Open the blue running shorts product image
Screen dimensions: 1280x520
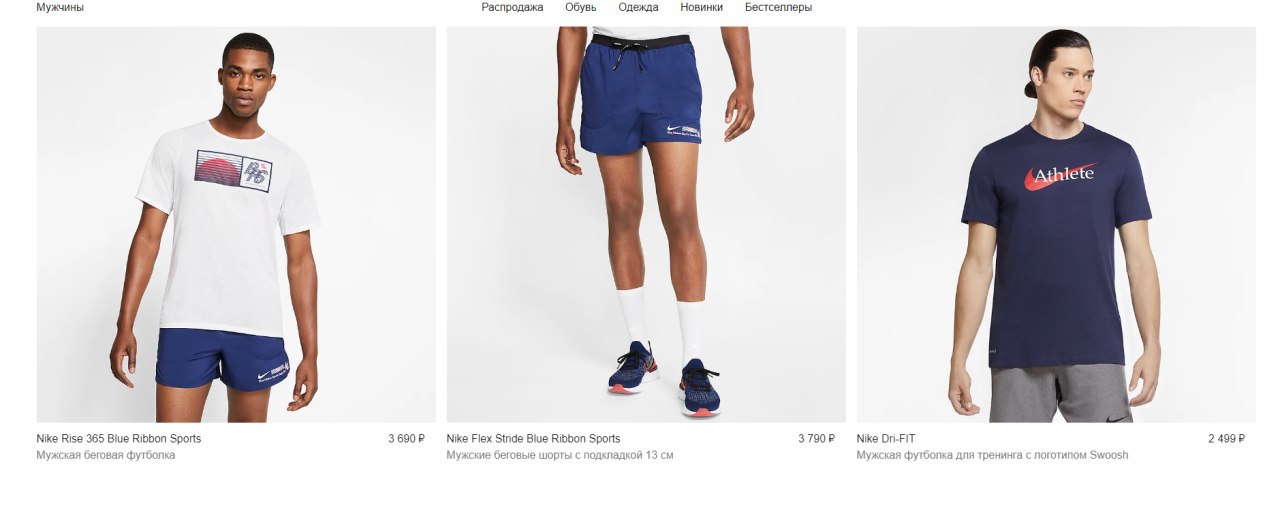646,224
